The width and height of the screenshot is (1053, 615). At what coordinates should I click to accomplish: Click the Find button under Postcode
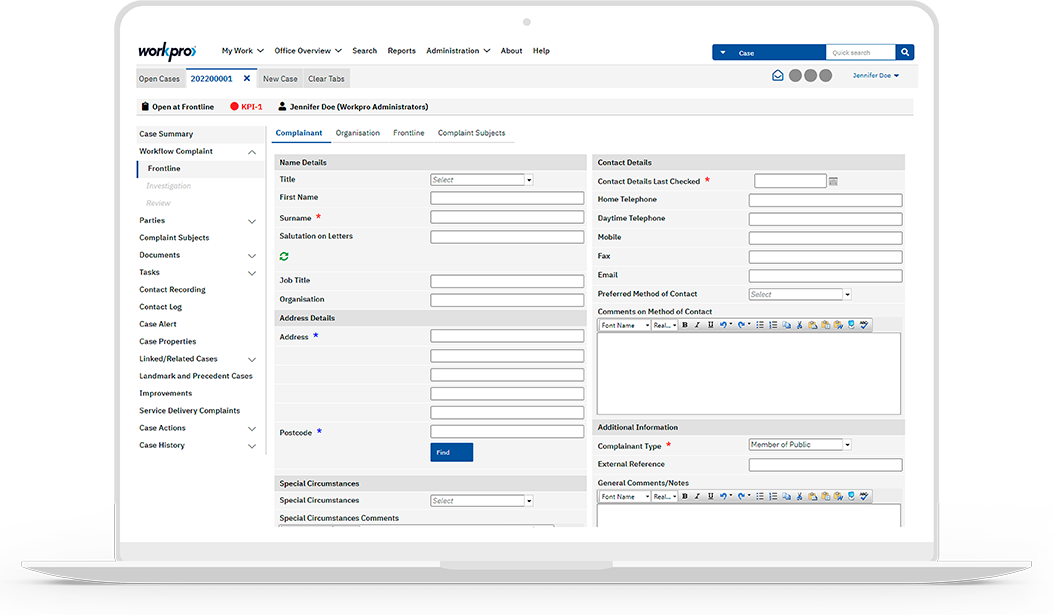point(451,451)
